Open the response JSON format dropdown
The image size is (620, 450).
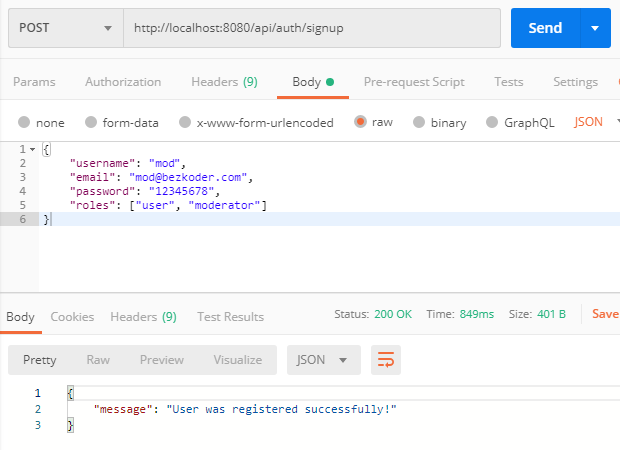point(324,359)
